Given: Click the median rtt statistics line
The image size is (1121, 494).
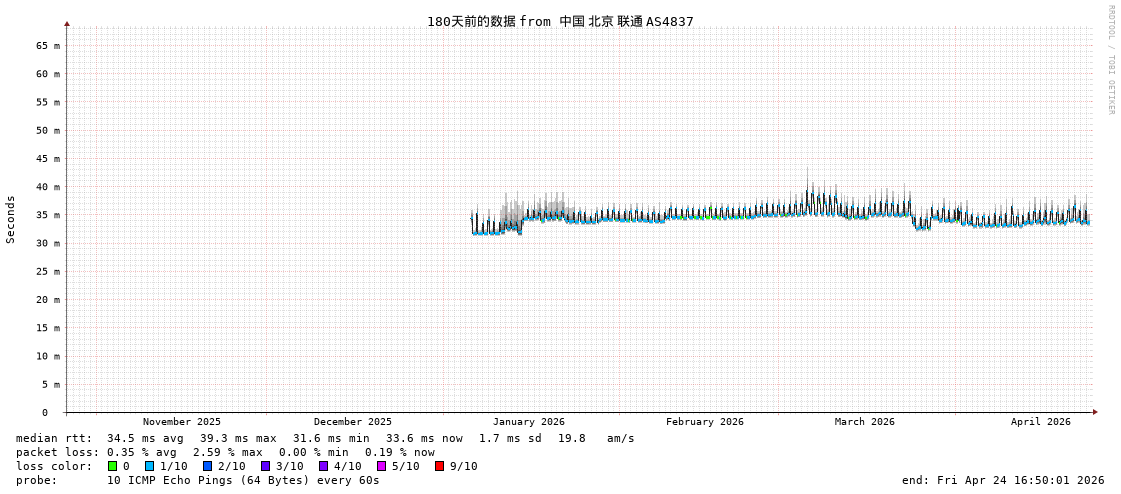Looking at the screenshot, I should pos(325,438).
